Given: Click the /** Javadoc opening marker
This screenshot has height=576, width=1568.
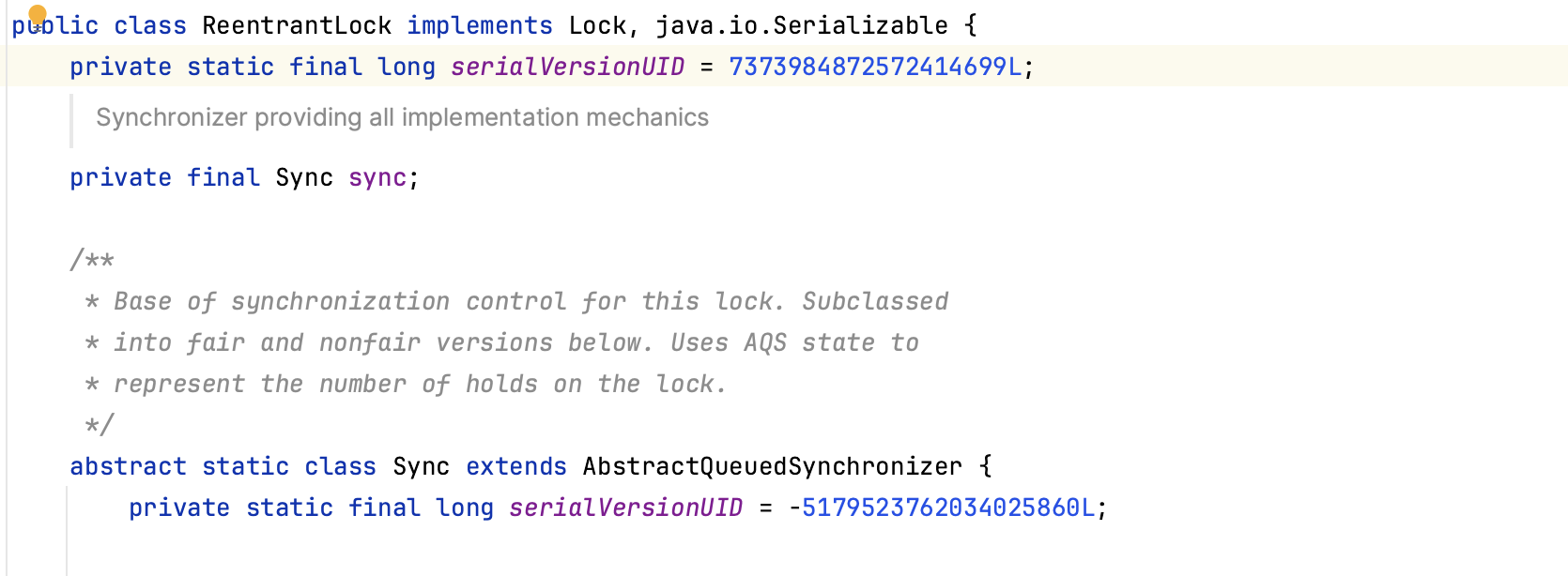Looking at the screenshot, I should click(92, 260).
